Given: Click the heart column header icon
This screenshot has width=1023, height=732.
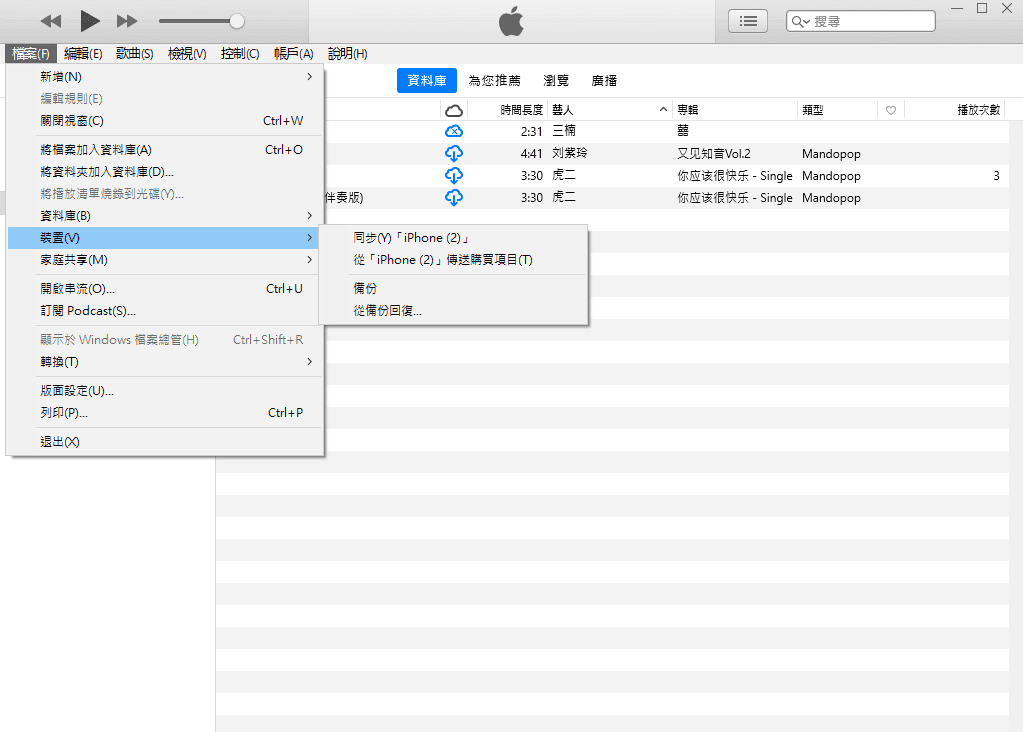Looking at the screenshot, I should point(891,110).
